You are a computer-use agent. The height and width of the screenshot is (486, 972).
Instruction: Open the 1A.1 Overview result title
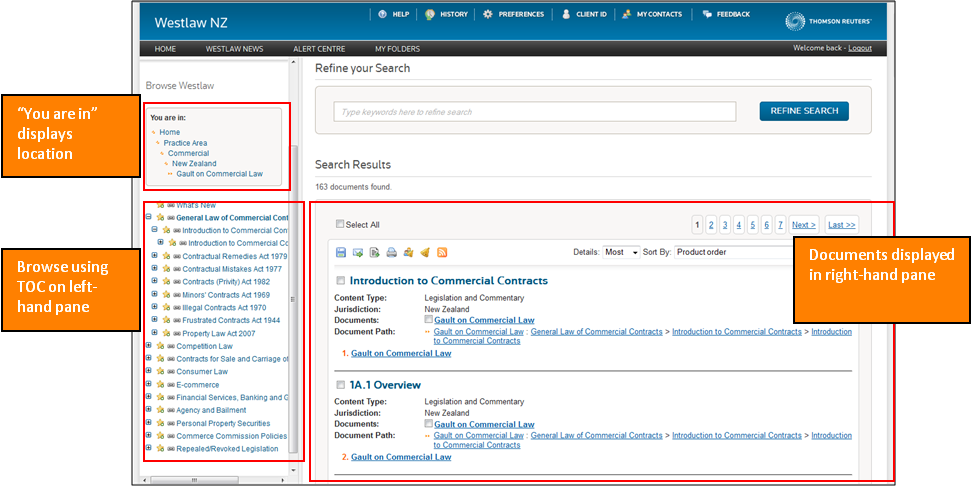coord(385,385)
